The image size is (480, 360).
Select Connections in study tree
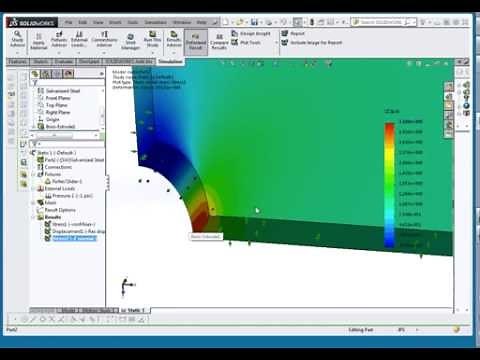54,167
